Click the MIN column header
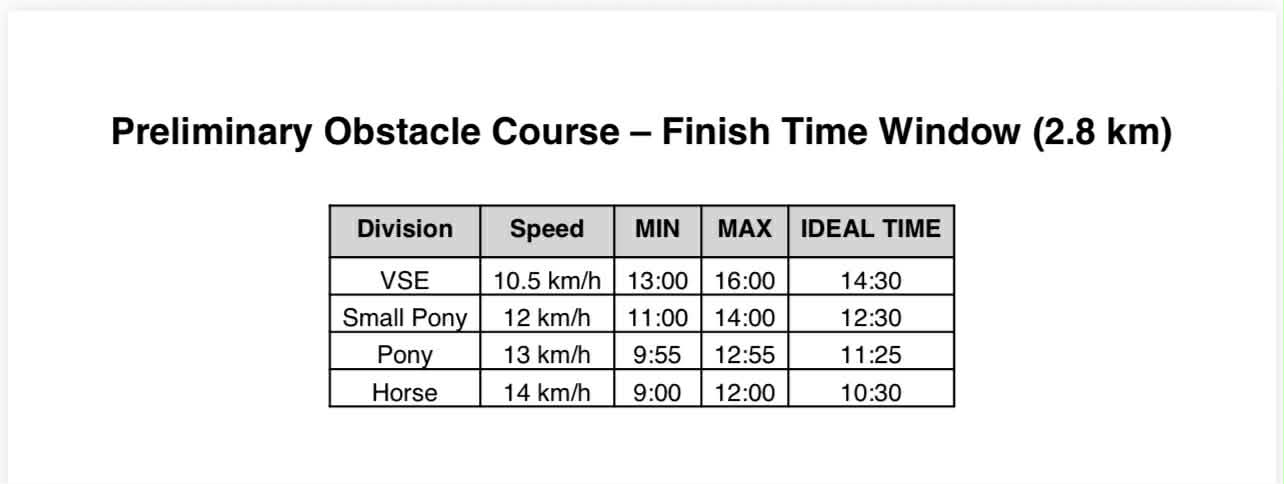The height and width of the screenshot is (484, 1284). [x=657, y=229]
